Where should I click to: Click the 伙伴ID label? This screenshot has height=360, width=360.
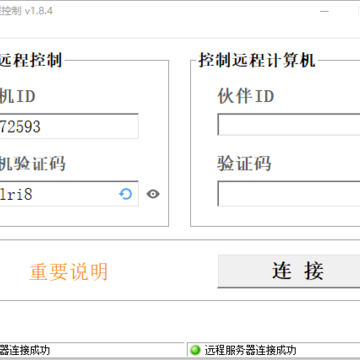coord(246,96)
